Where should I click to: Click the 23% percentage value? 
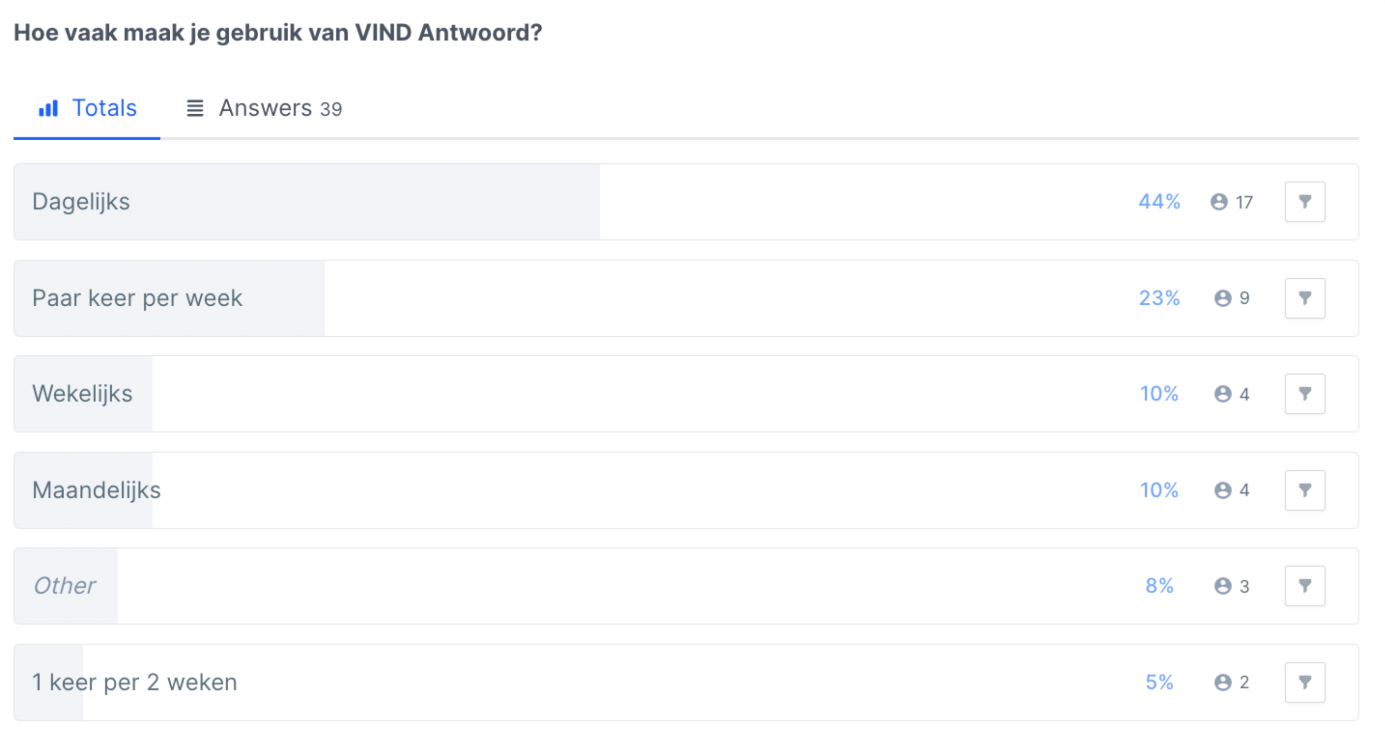point(1159,298)
